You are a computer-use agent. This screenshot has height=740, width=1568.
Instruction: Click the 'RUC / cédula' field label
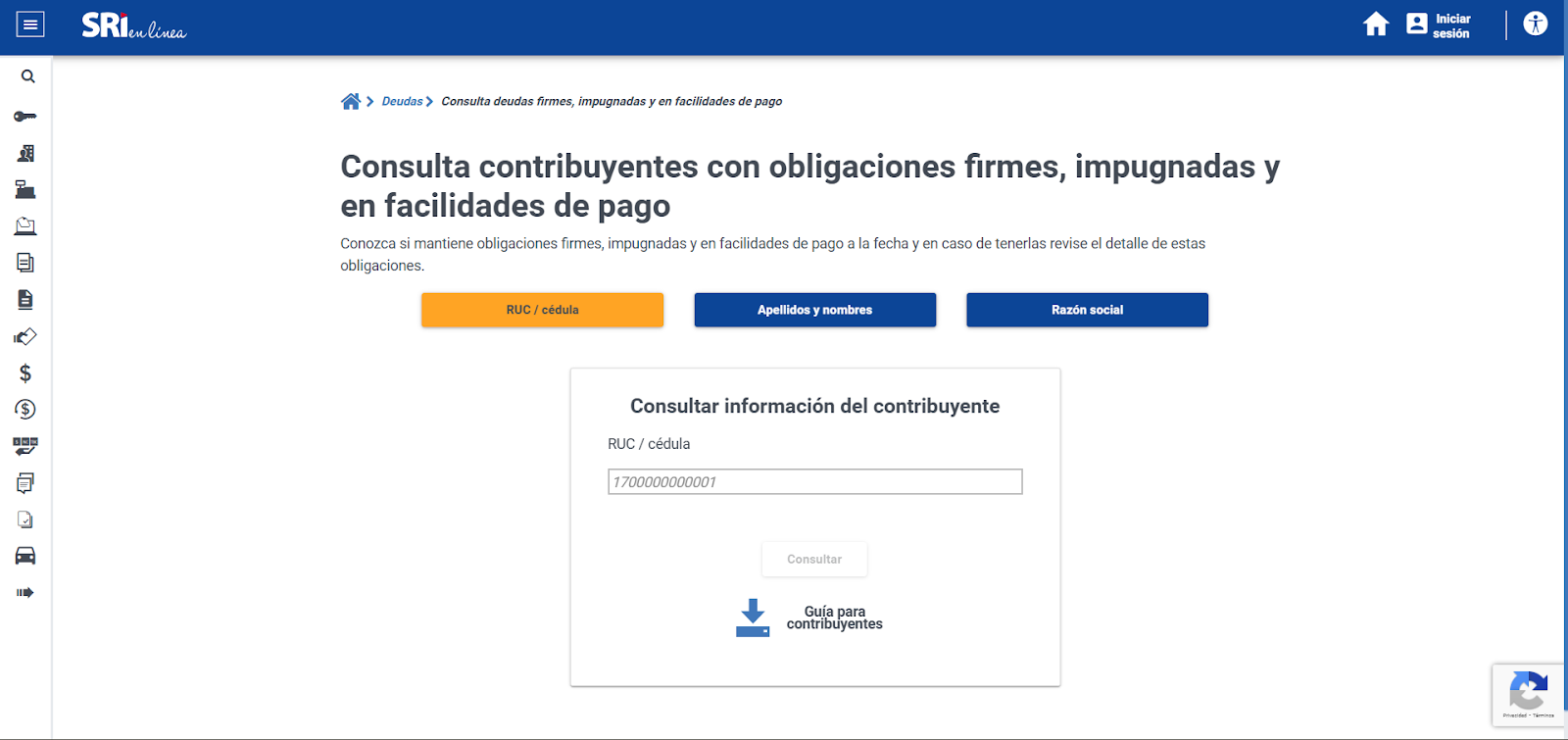click(649, 444)
